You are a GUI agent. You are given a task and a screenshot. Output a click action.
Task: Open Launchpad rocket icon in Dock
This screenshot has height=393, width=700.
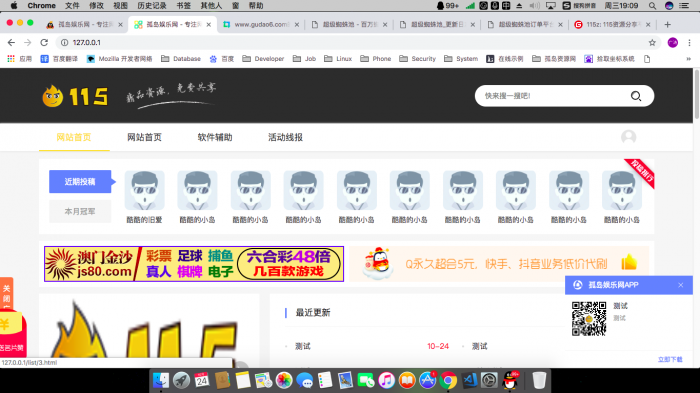pyautogui.click(x=181, y=380)
